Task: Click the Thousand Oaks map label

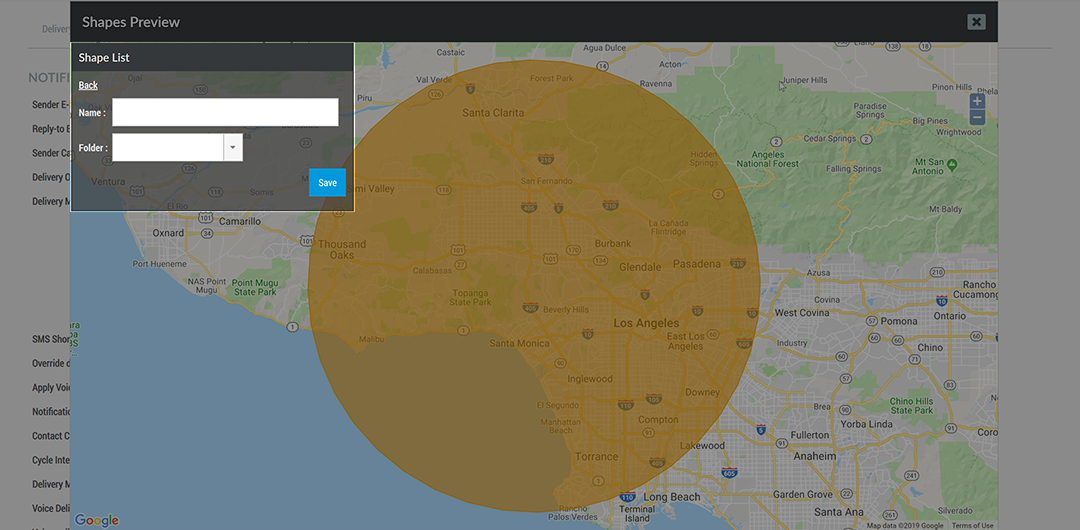Action: [x=342, y=249]
